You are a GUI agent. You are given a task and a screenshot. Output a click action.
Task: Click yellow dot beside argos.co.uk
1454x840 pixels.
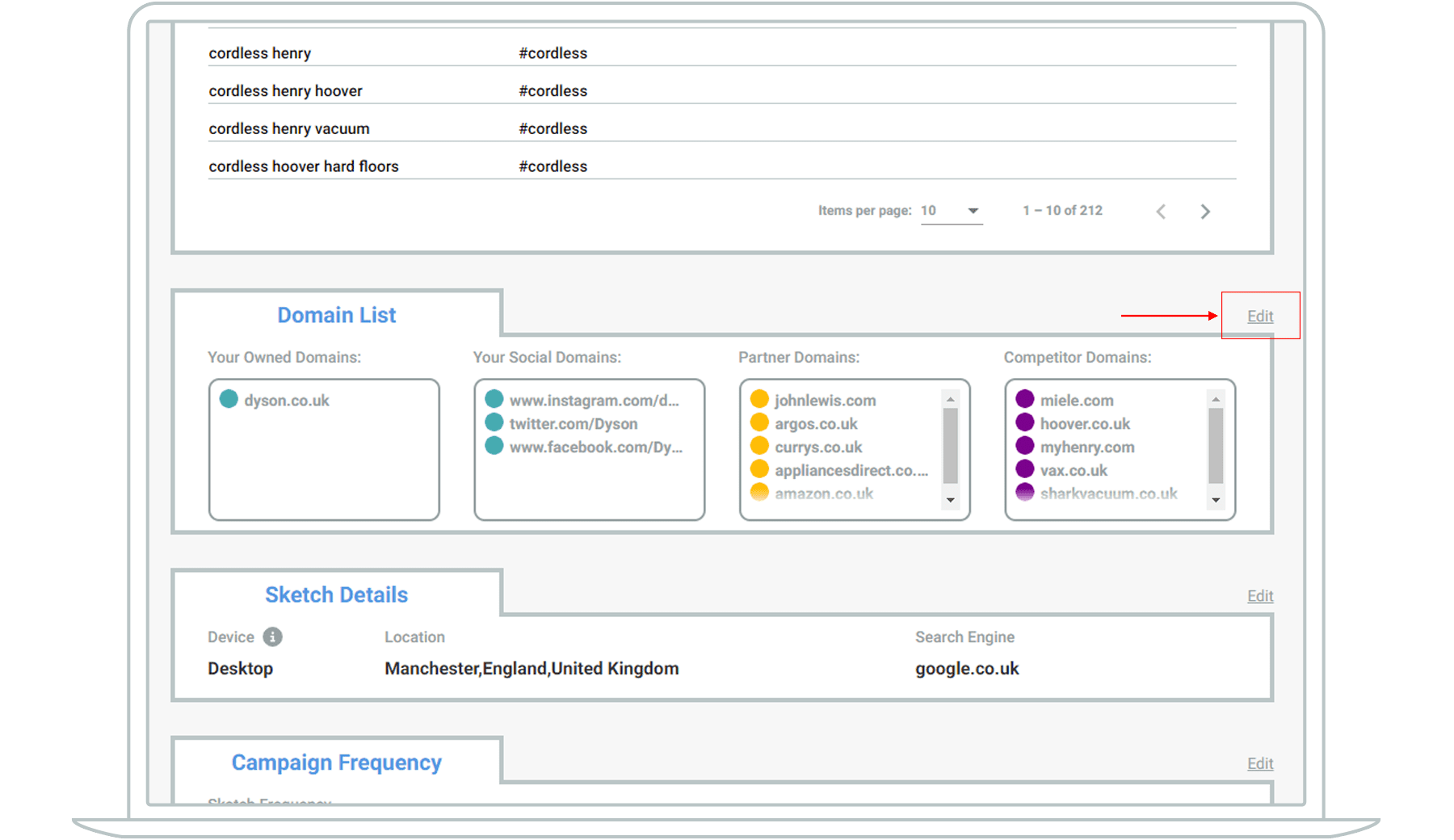pyautogui.click(x=759, y=422)
